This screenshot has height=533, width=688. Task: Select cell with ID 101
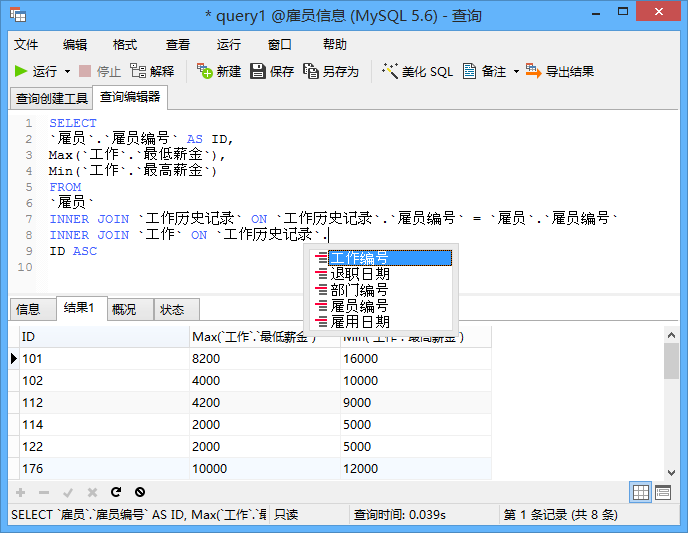click(x=104, y=359)
